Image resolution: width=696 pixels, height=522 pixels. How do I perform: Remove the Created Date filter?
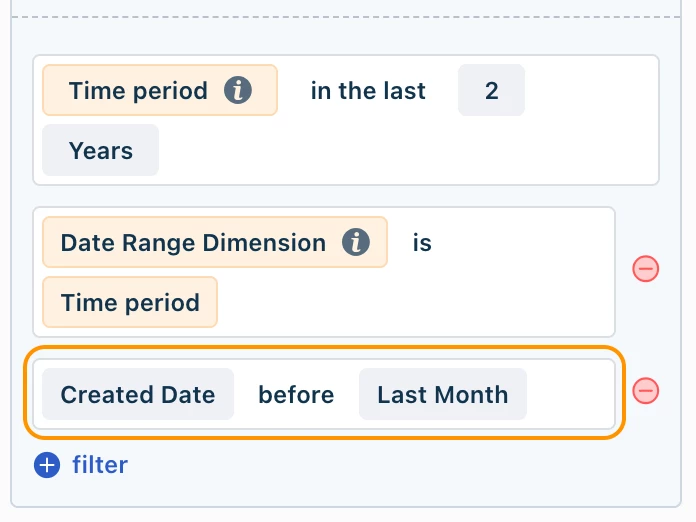pyautogui.click(x=645, y=391)
